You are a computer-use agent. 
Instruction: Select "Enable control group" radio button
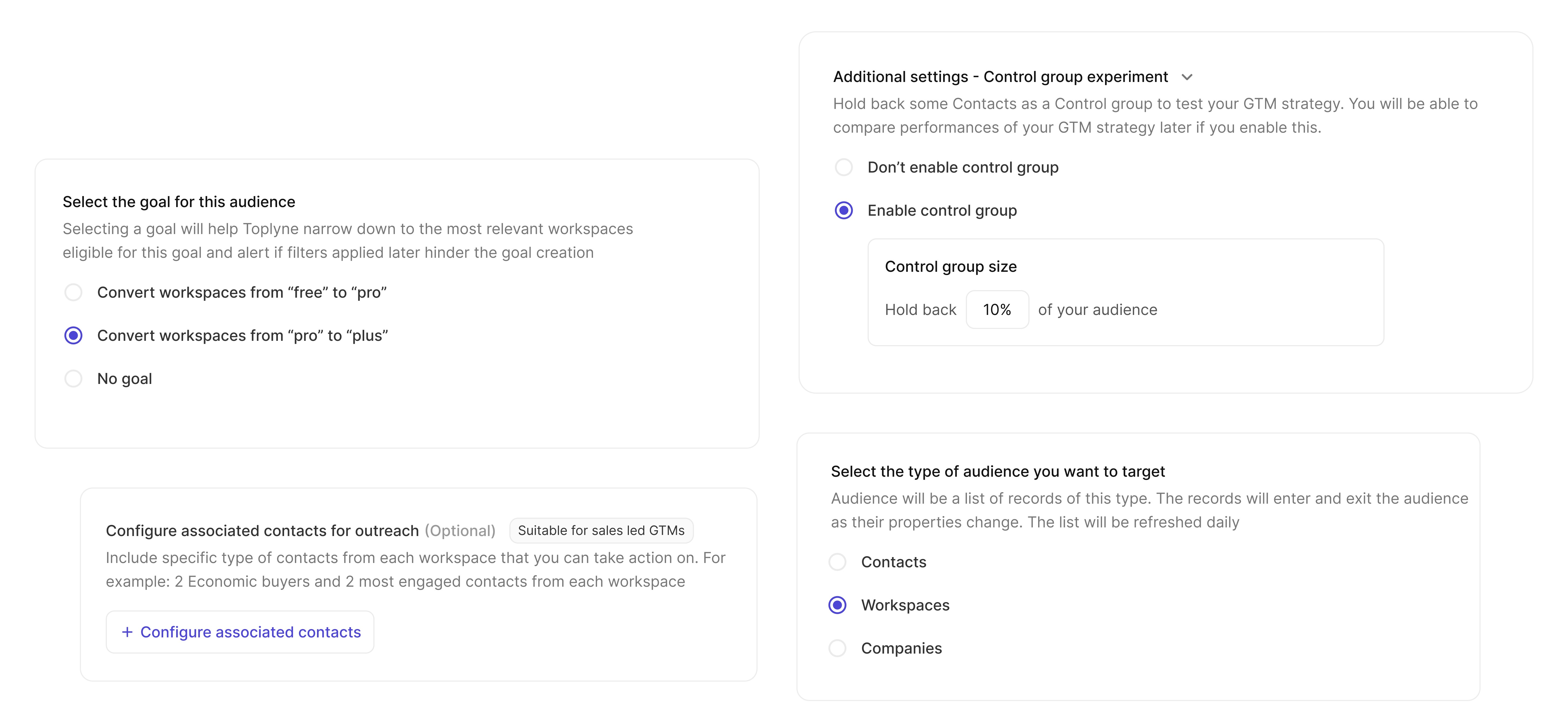tap(844, 210)
